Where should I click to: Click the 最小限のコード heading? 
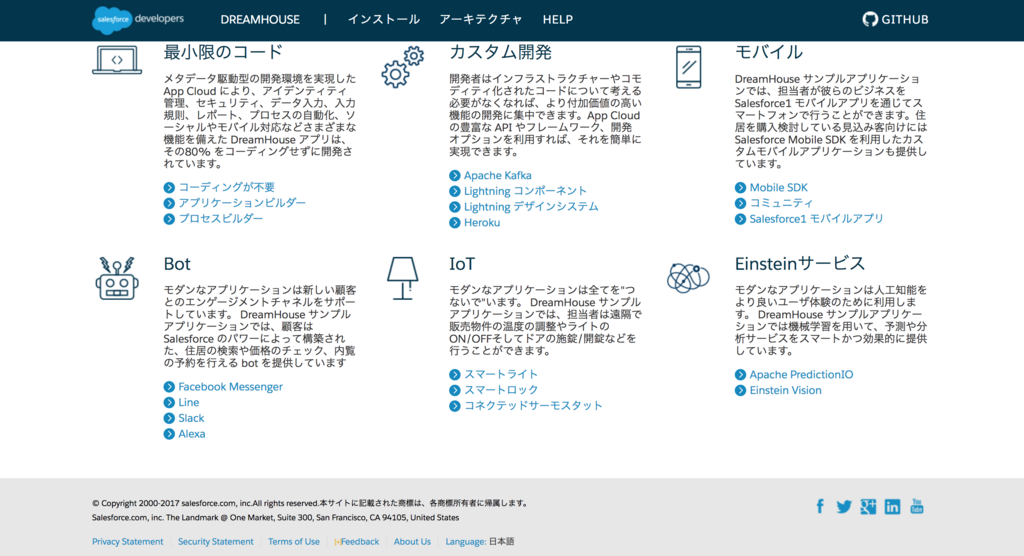point(223,52)
